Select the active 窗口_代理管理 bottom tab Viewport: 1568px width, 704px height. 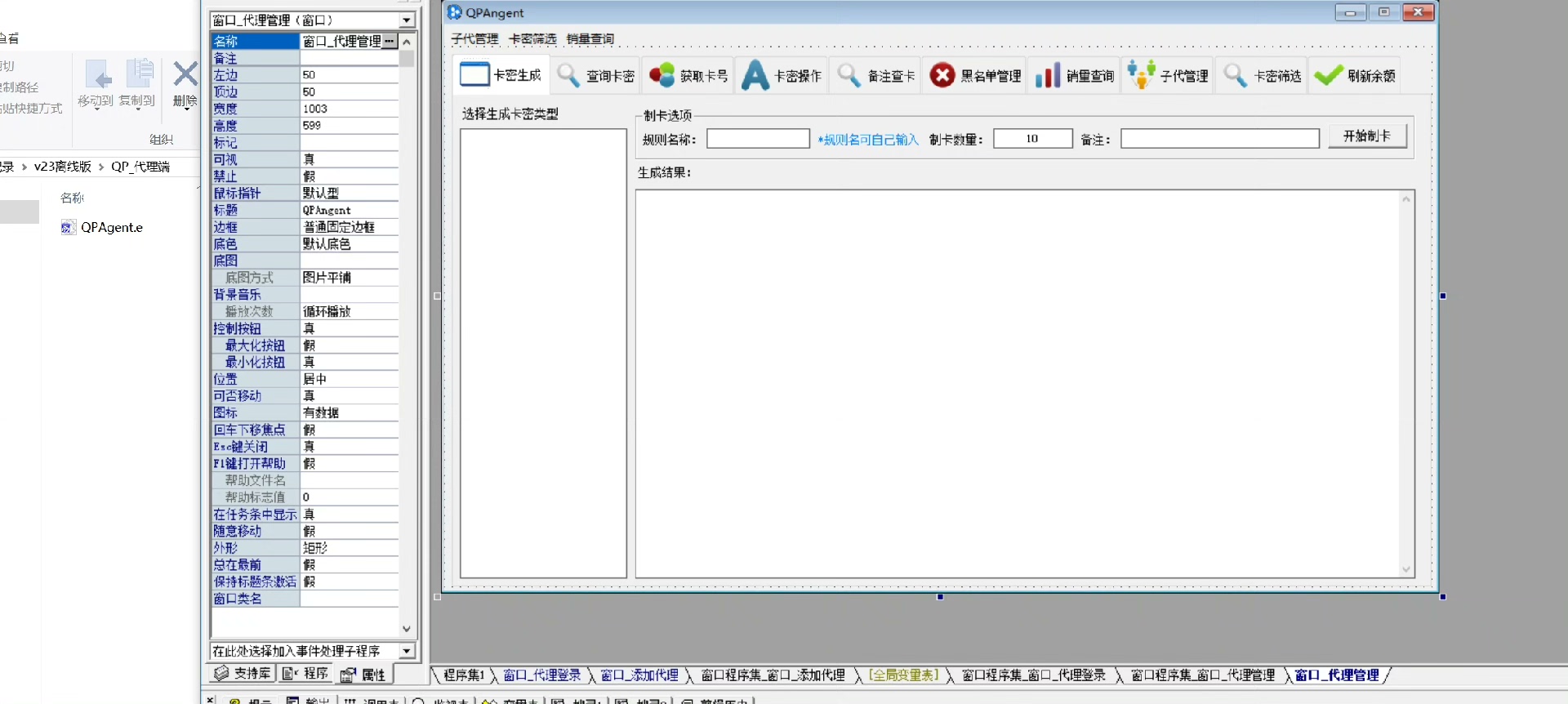click(x=1338, y=675)
